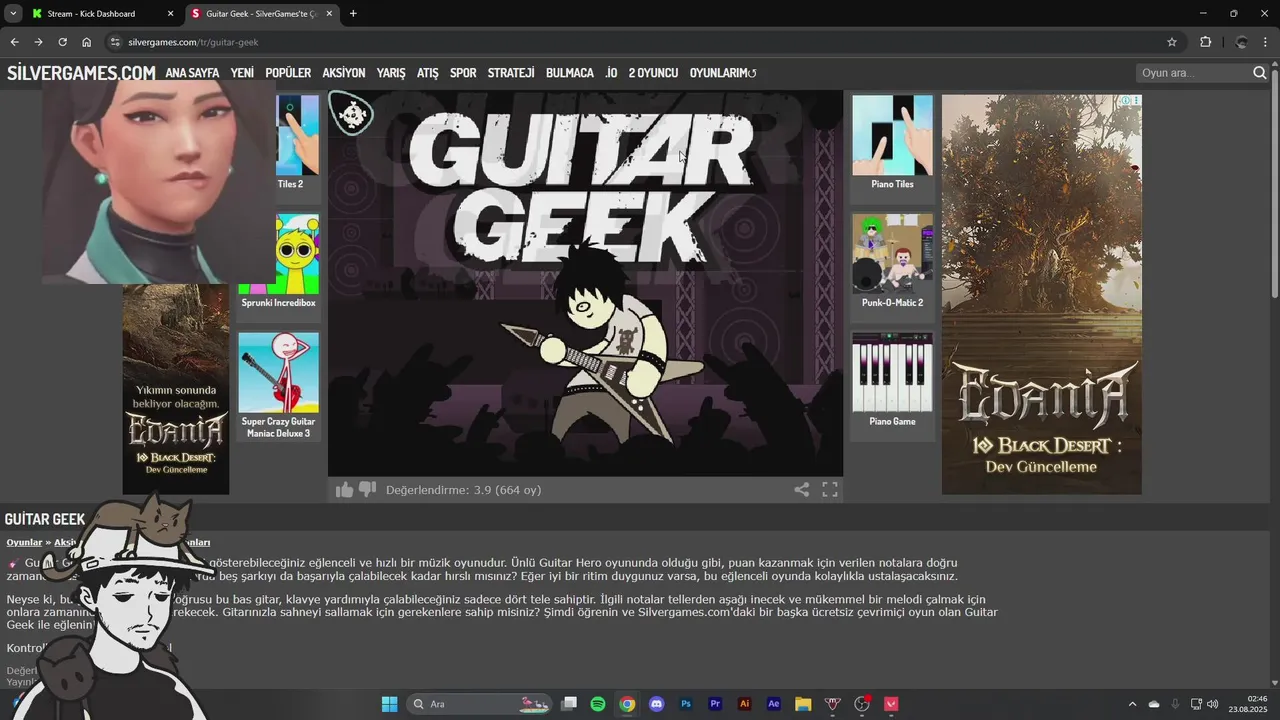1280x720 pixels.
Task: Click the round game logo badge icon
Action: point(352,115)
